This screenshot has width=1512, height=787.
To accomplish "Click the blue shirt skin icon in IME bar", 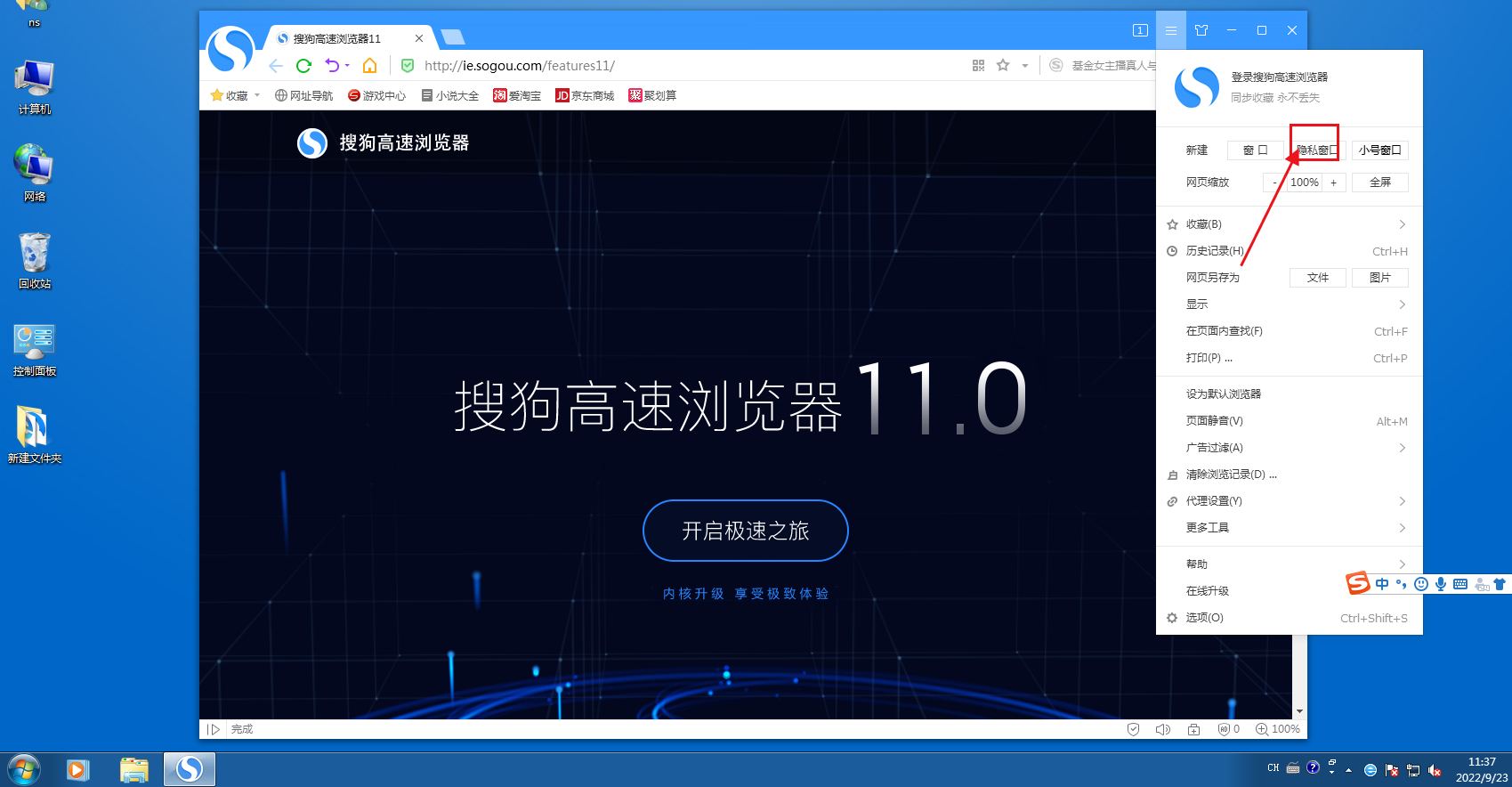I will click(1500, 584).
